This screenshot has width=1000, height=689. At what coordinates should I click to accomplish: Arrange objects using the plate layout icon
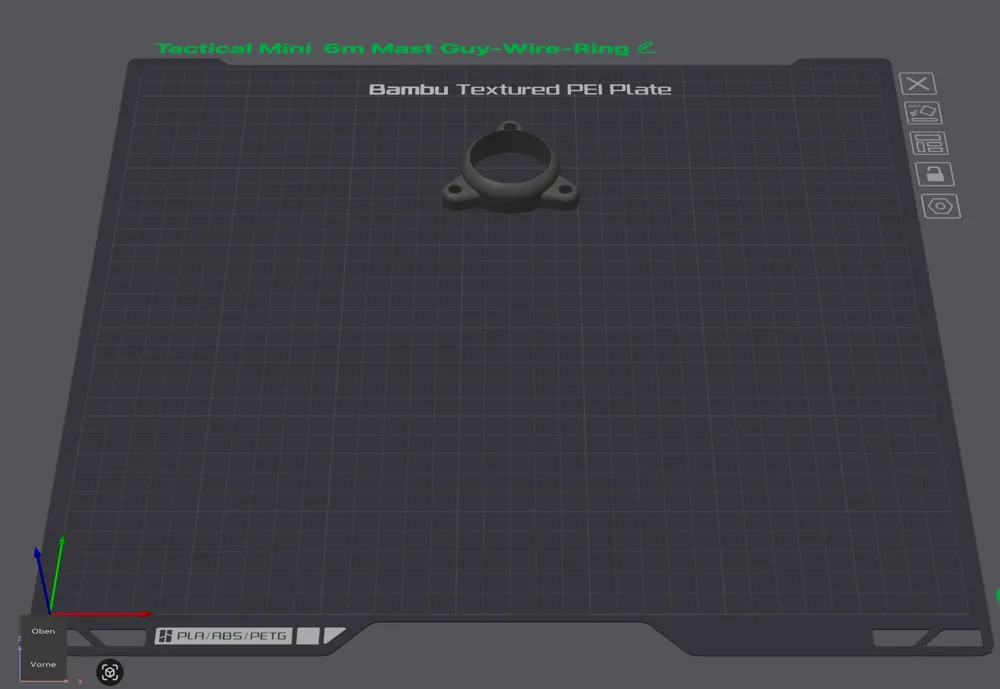point(928,143)
